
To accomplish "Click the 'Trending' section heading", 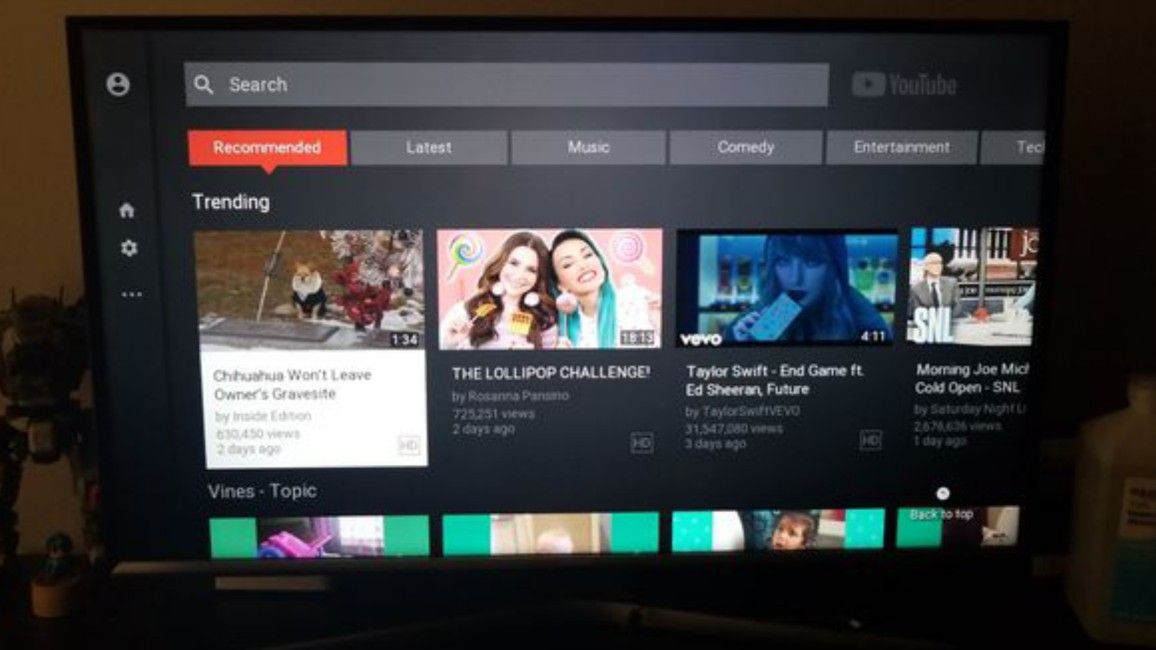I will (231, 202).
